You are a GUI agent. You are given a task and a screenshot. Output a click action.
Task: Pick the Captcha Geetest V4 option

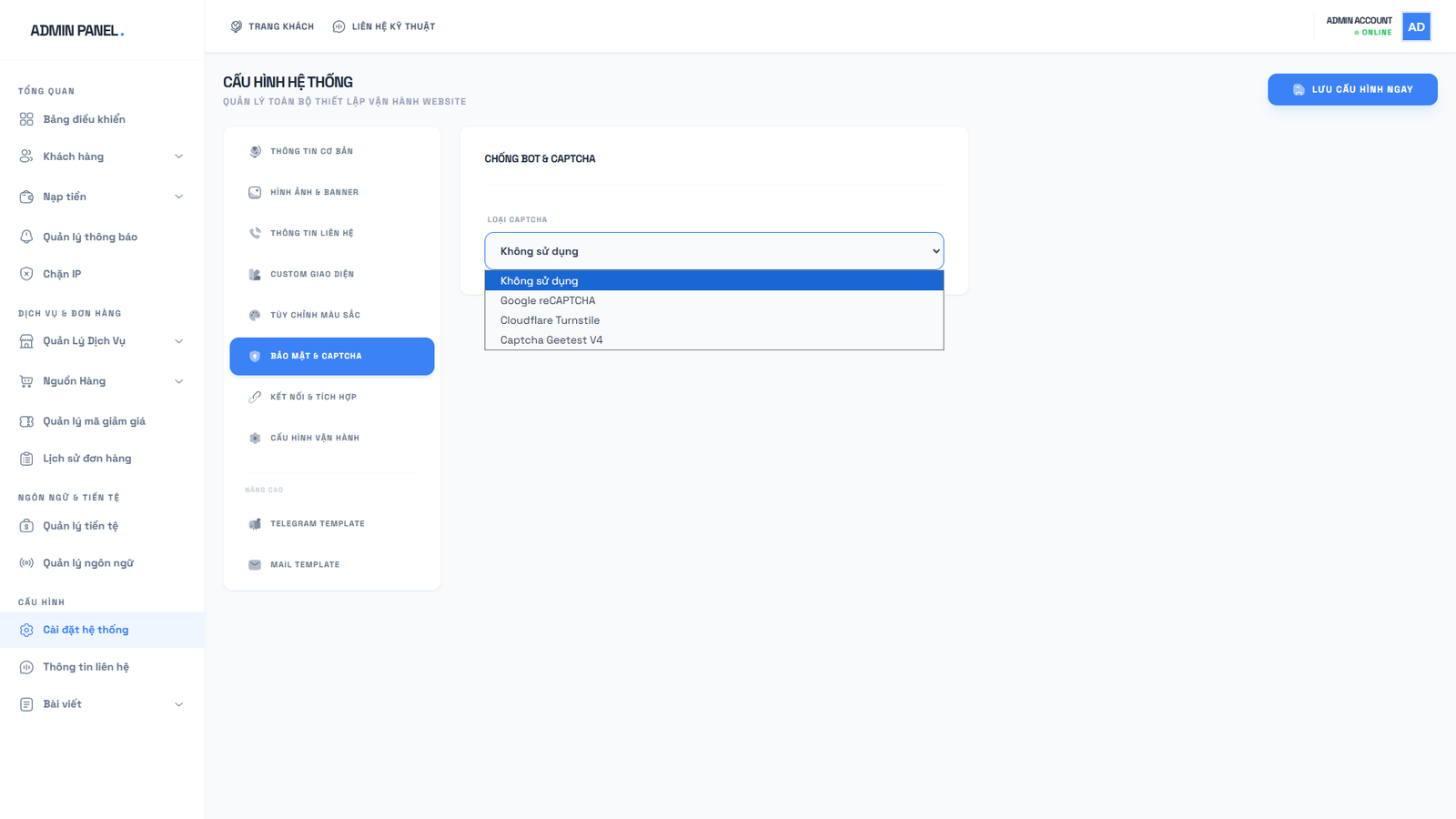[x=551, y=340]
